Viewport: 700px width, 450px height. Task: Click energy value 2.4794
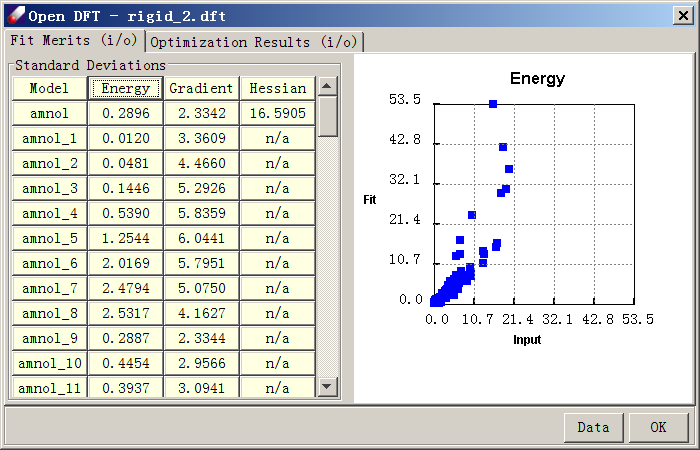point(125,288)
